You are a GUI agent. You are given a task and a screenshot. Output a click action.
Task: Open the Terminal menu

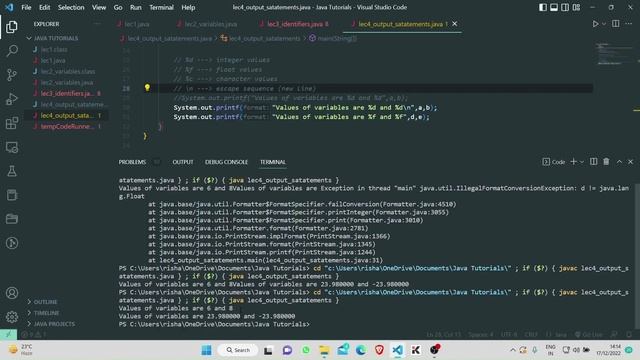pos(161,7)
